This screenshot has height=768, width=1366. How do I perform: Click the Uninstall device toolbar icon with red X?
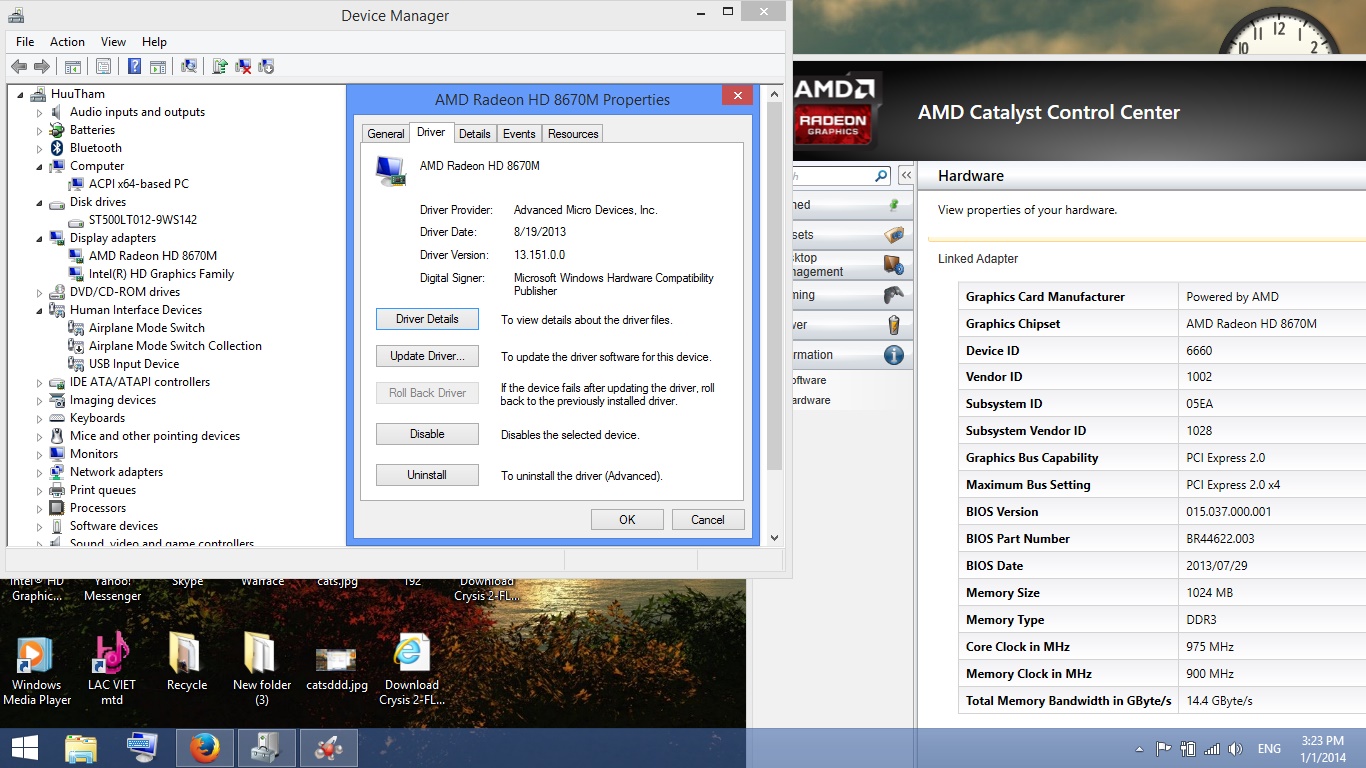tap(243, 66)
